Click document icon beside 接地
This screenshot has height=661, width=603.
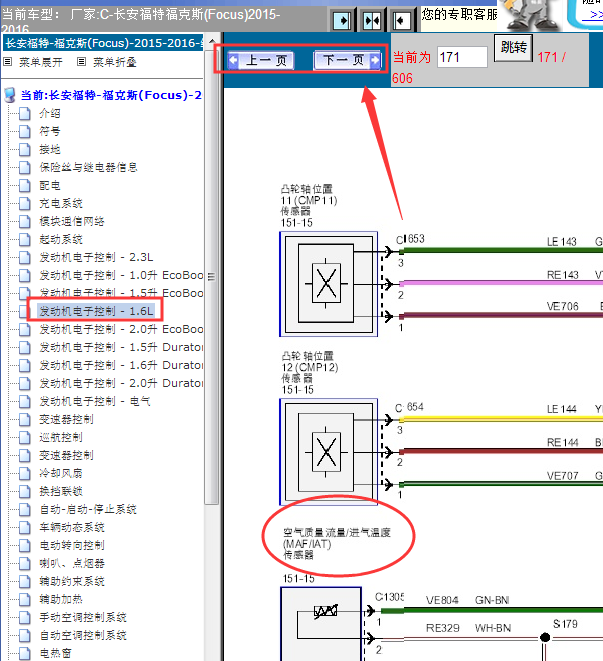(25, 149)
